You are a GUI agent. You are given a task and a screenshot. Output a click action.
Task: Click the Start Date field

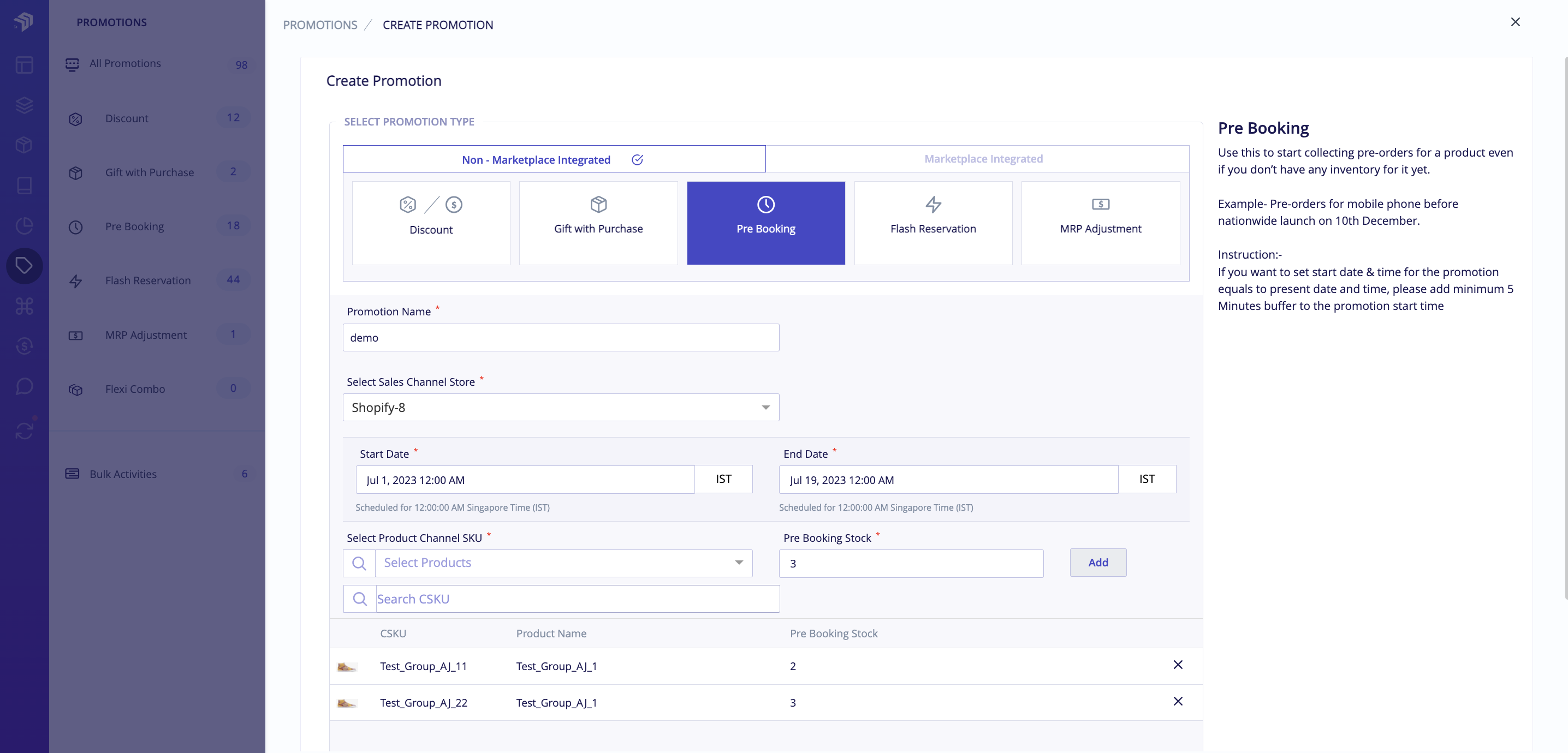coord(525,480)
